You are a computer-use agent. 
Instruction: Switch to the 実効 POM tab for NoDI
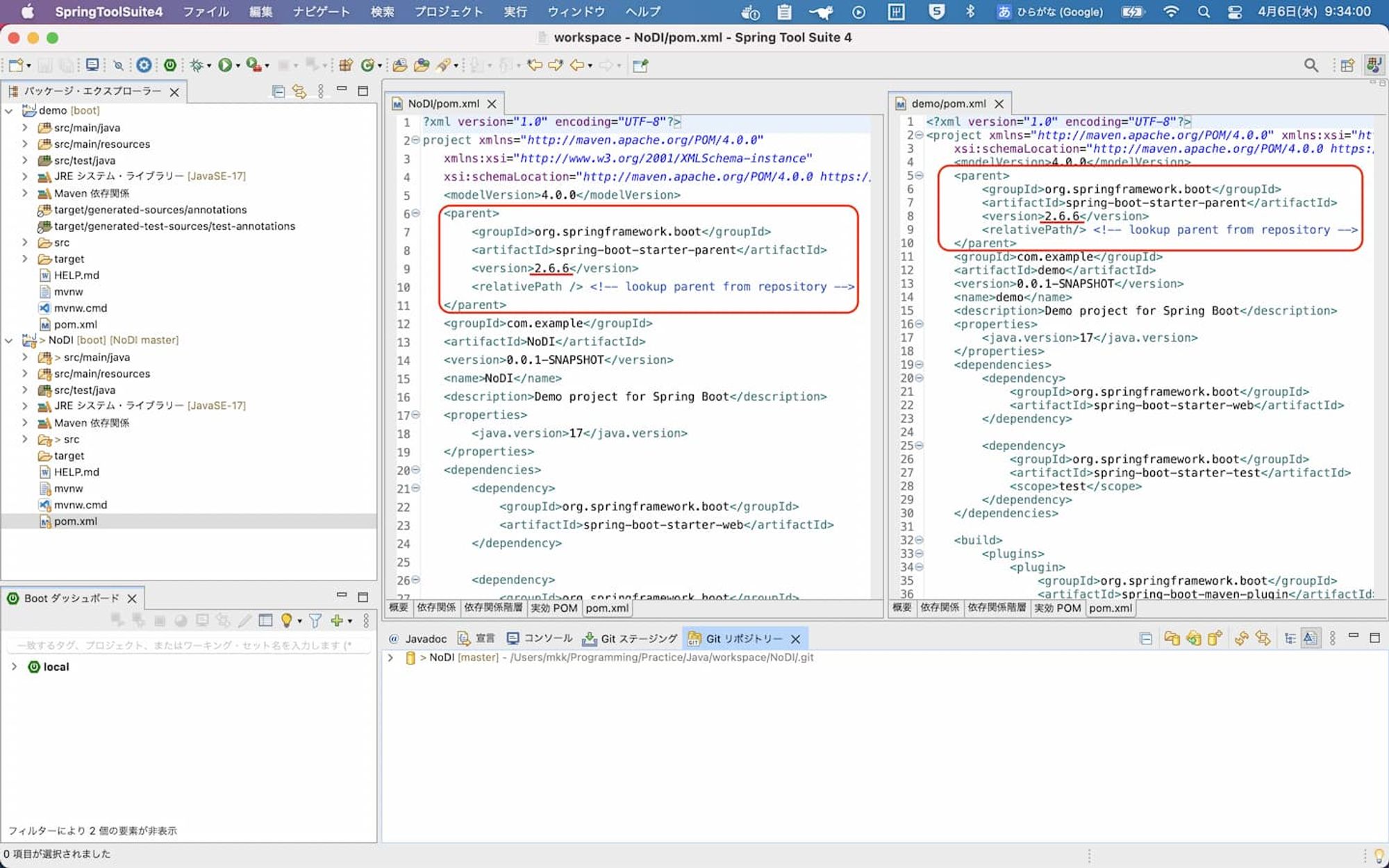(x=554, y=608)
